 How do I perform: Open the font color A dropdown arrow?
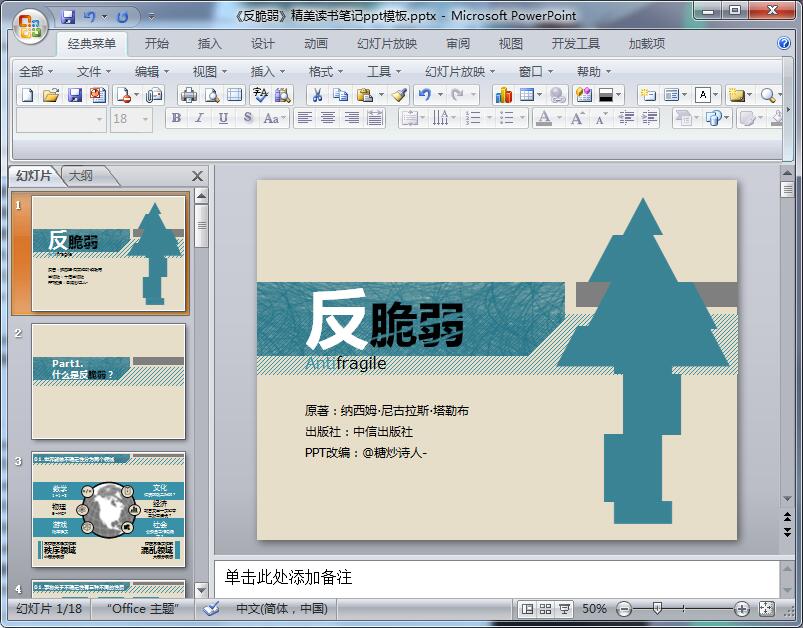click(559, 119)
